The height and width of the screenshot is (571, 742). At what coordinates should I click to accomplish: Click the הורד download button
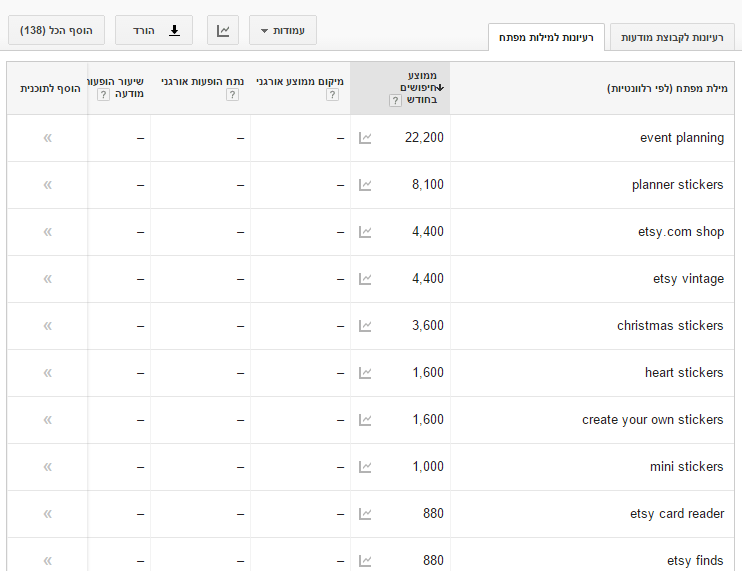pyautogui.click(x=154, y=31)
